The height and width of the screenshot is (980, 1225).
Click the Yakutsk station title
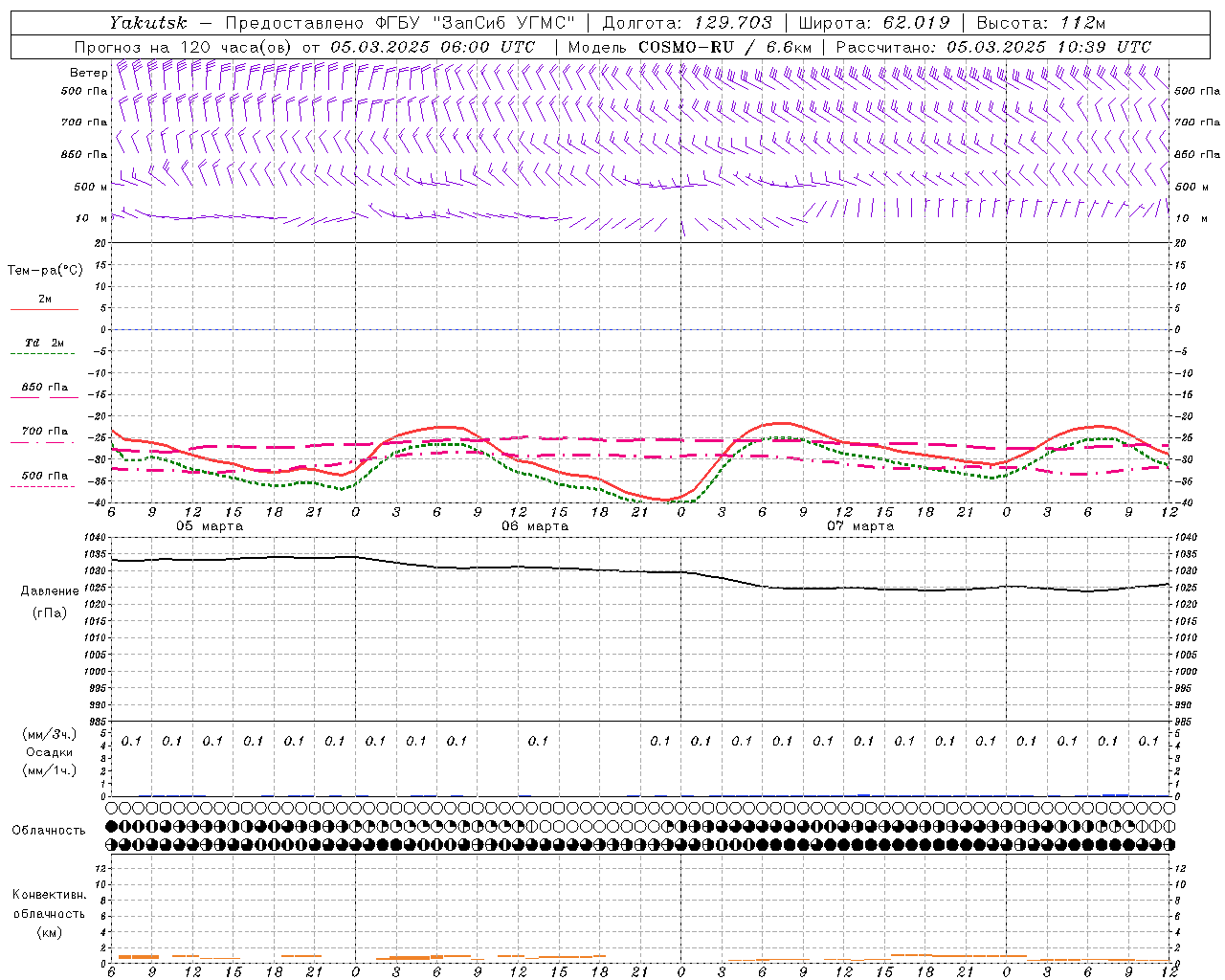pos(148,23)
